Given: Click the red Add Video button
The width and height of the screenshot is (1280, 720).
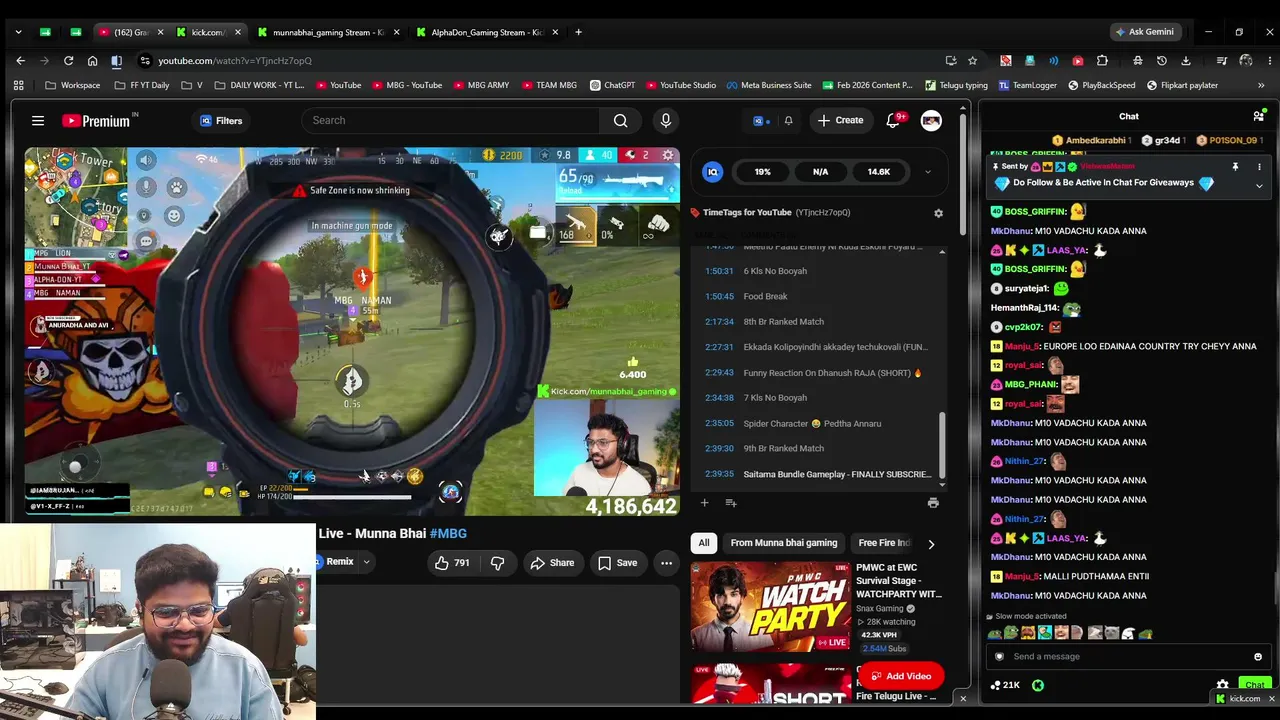Looking at the screenshot, I should [x=900, y=676].
